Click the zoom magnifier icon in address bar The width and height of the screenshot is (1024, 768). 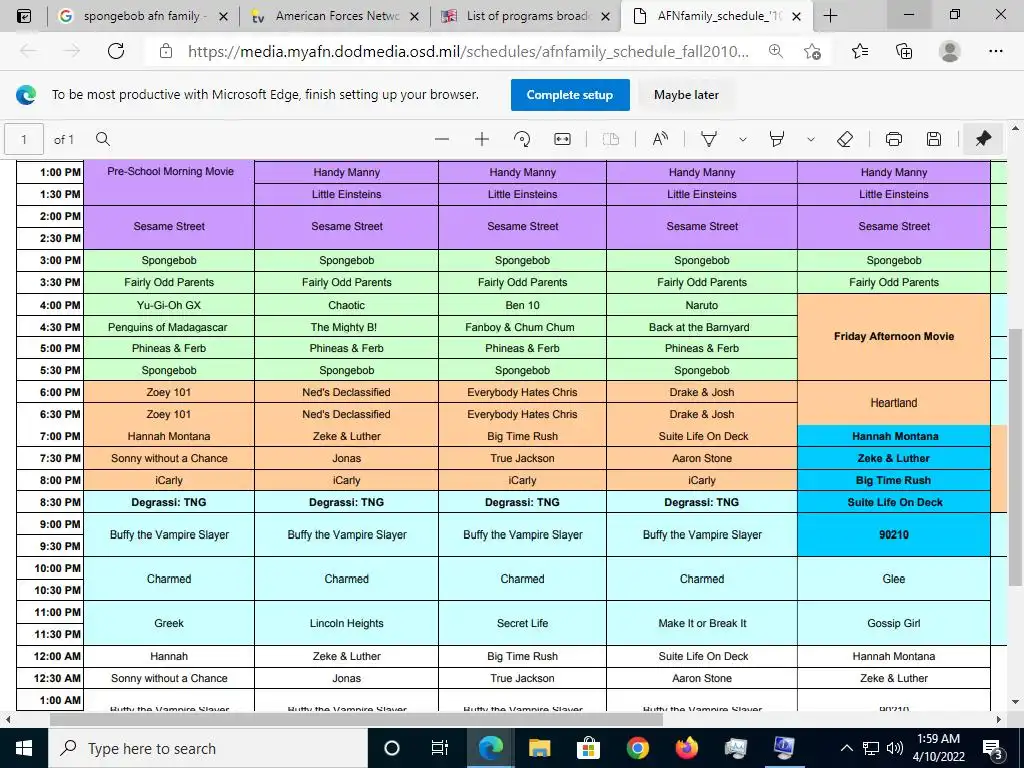click(776, 51)
